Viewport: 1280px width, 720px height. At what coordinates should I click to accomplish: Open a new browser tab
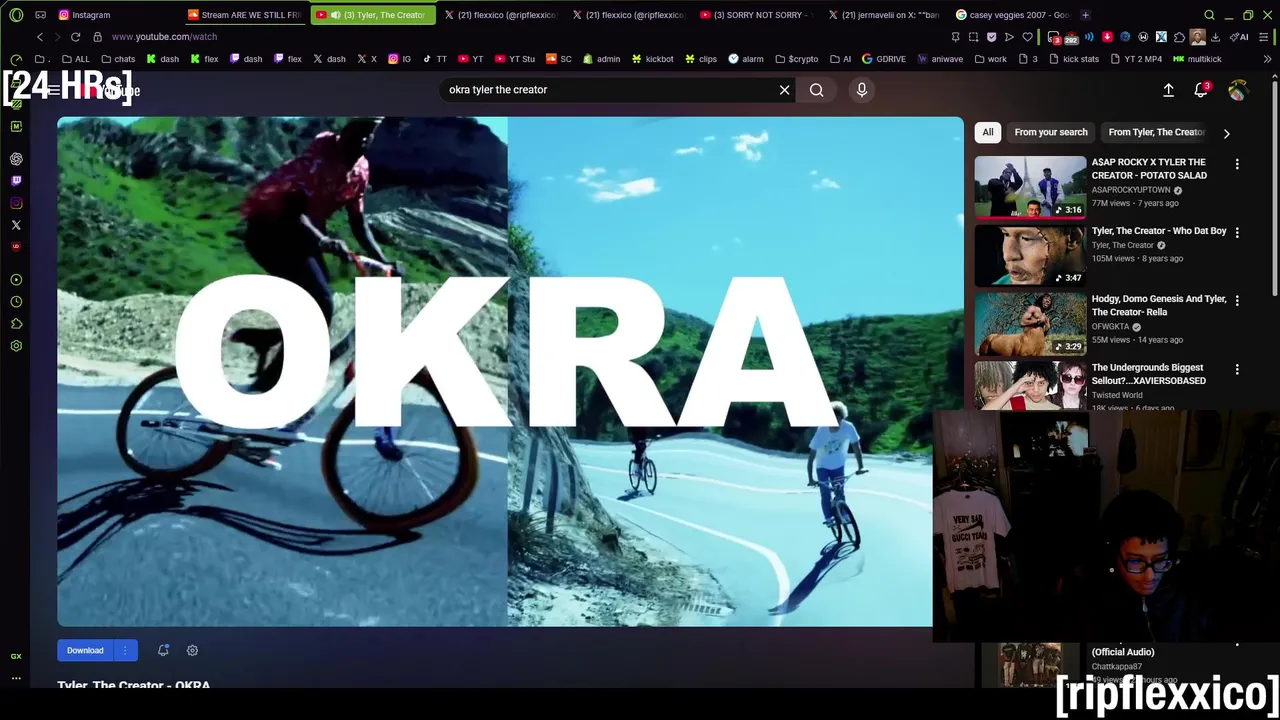click(x=1085, y=15)
